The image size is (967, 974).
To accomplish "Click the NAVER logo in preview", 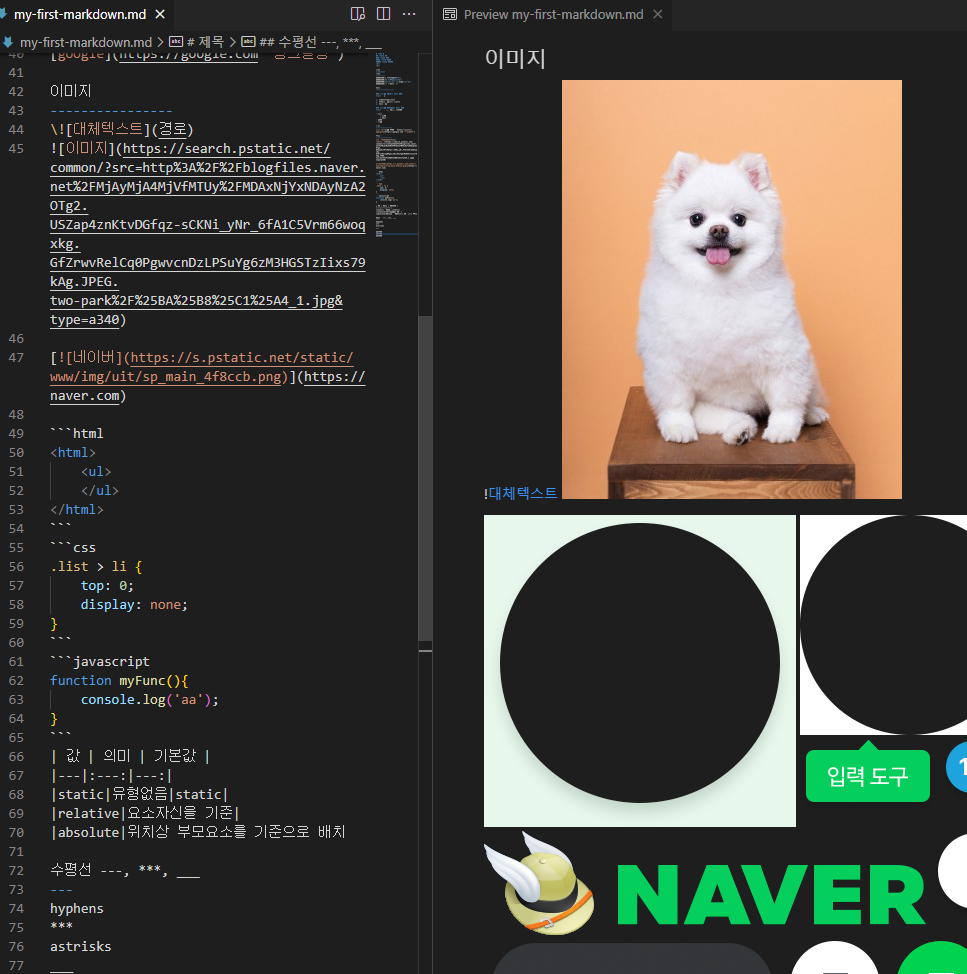I will (x=771, y=895).
